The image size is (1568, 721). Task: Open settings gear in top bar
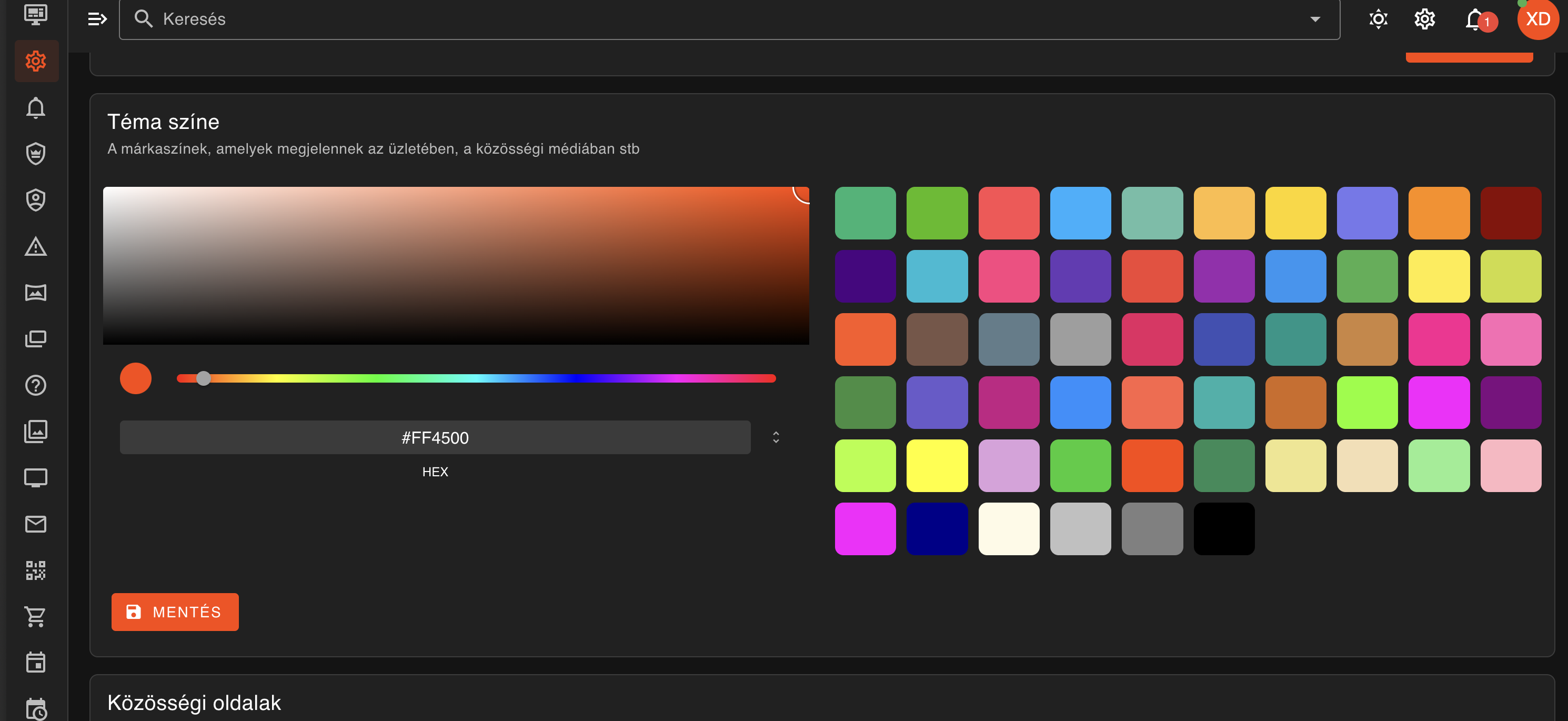[1424, 19]
